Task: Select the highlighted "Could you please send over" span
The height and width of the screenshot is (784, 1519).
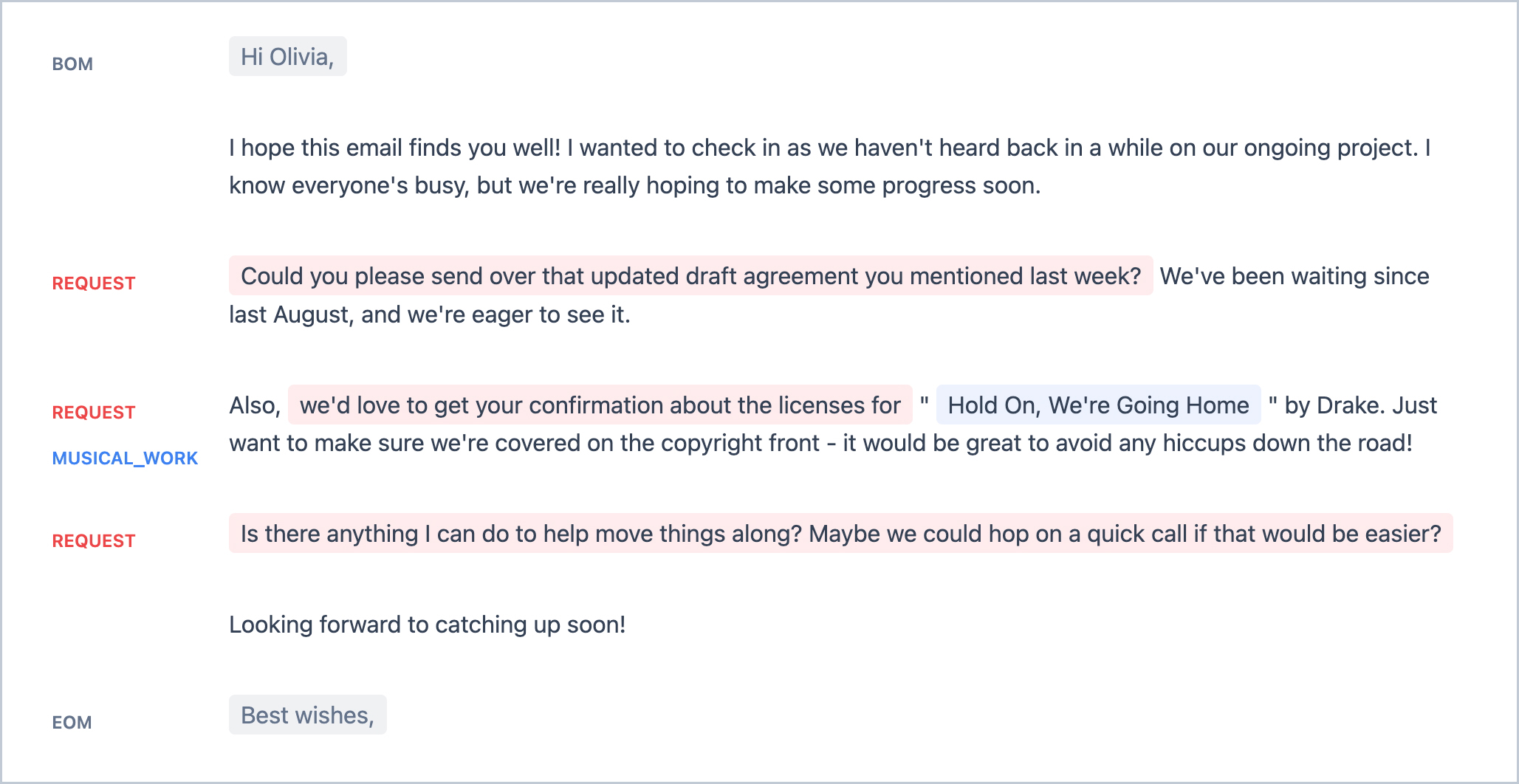Action: pos(690,276)
